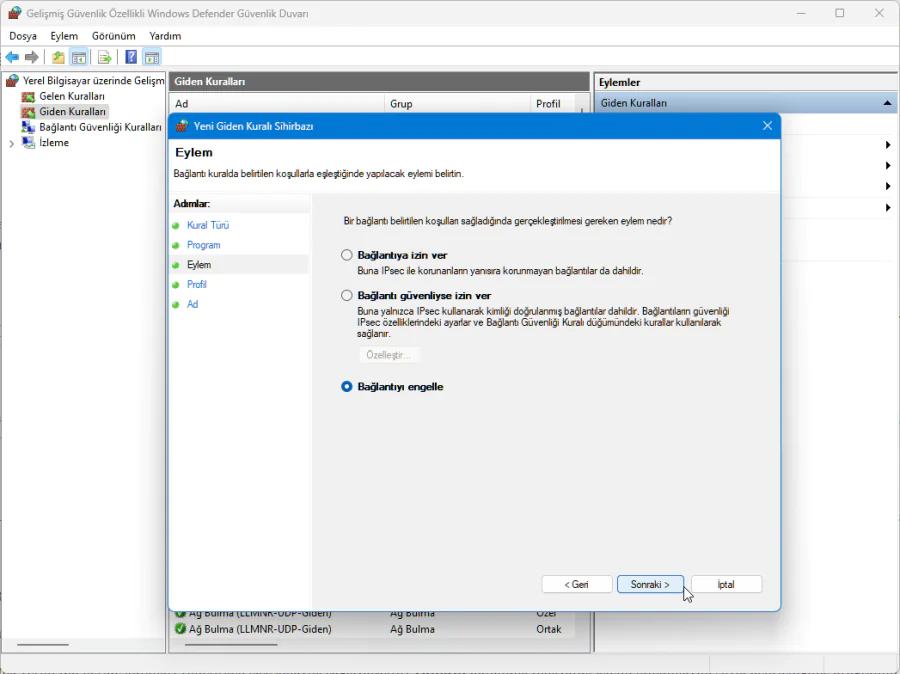Click the up-one-level folder icon

(58, 58)
